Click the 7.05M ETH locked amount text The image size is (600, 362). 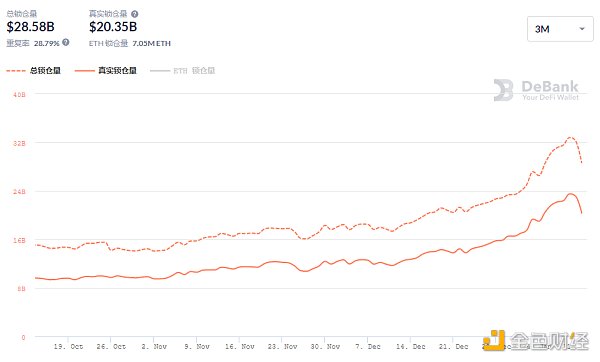[152, 44]
